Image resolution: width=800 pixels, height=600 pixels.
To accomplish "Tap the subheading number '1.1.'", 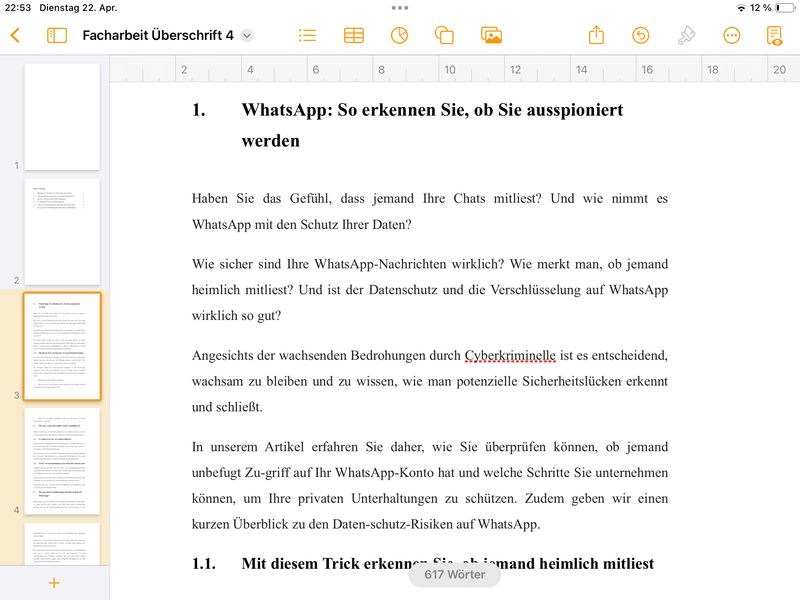I will [204, 564].
